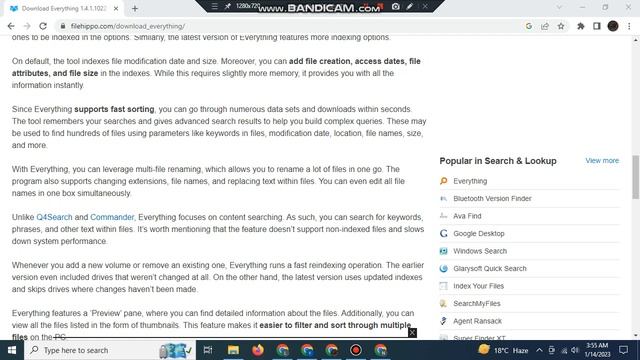Go back using the browser back arrow
The height and width of the screenshot is (360, 640).
[x=11, y=26]
